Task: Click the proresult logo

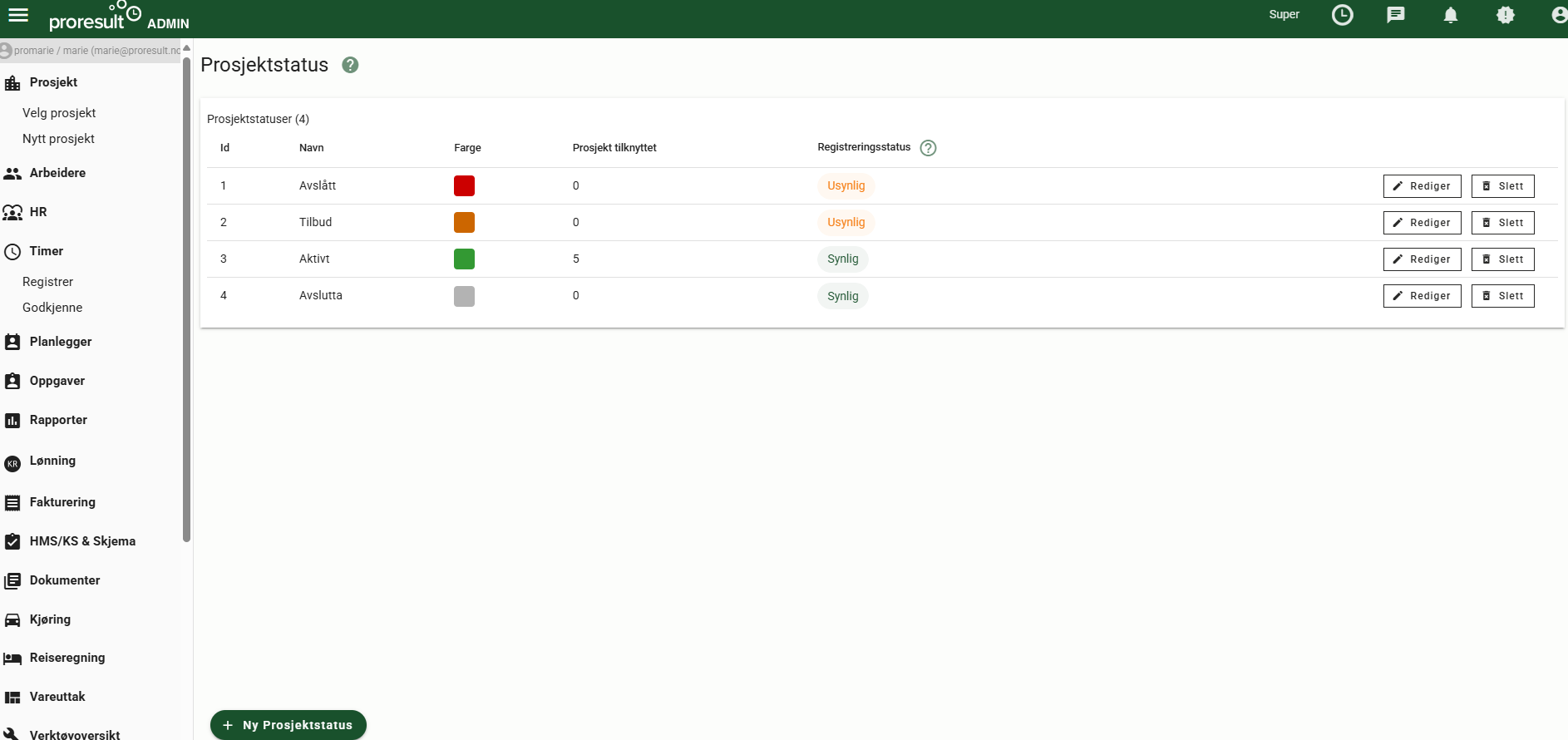Action: pos(95,17)
